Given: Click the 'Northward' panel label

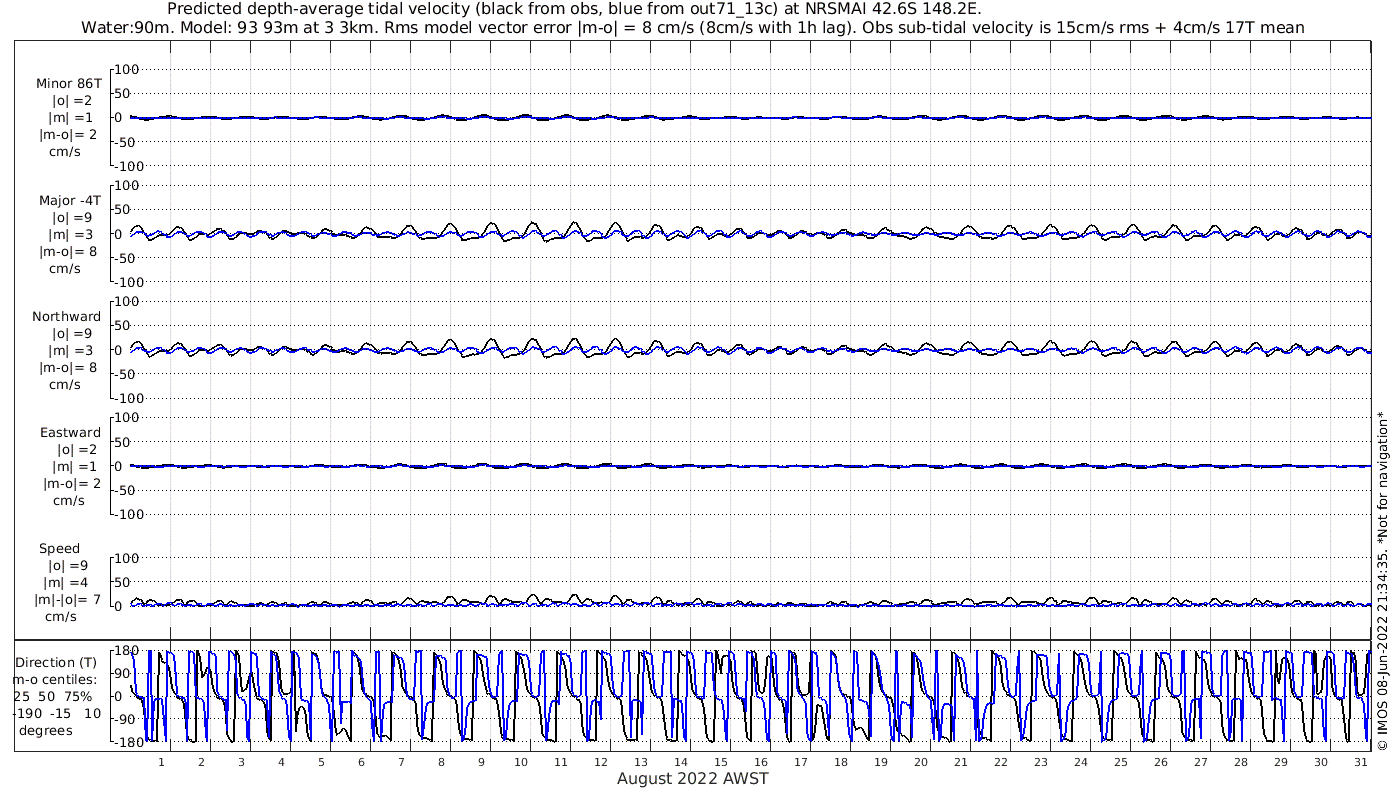Looking at the screenshot, I should pyautogui.click(x=67, y=316).
